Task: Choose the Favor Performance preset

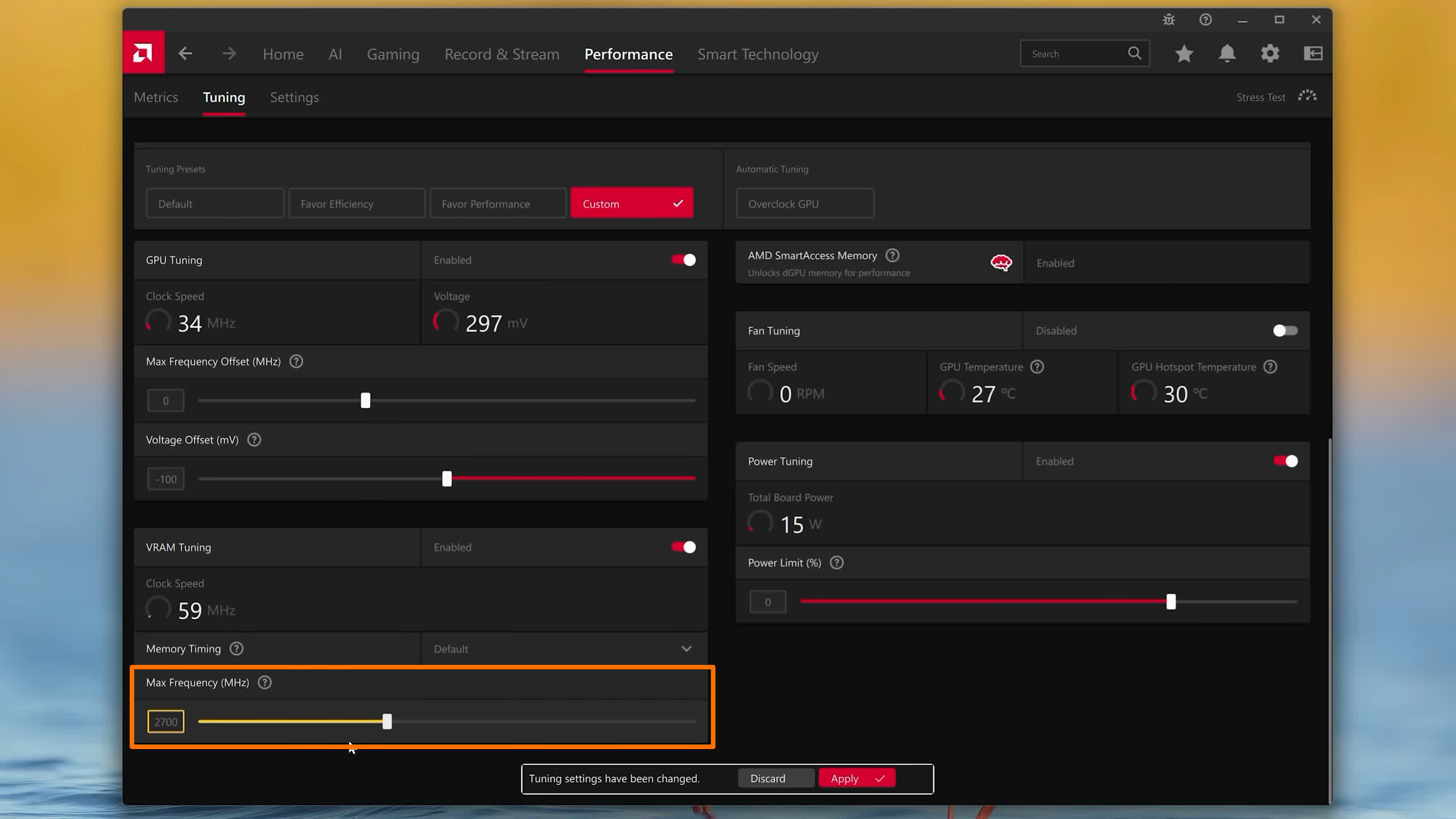Action: coord(498,204)
